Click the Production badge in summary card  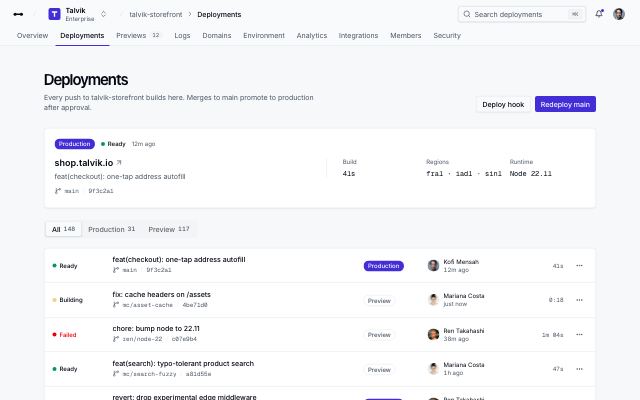74,144
